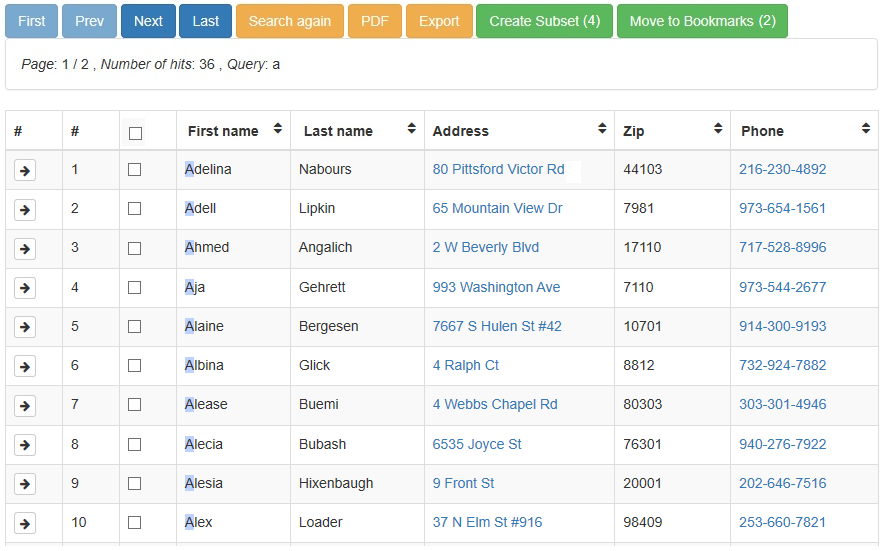Open address 80 Pittsford Victor Rd
The image size is (883, 551).
pyautogui.click(x=498, y=169)
